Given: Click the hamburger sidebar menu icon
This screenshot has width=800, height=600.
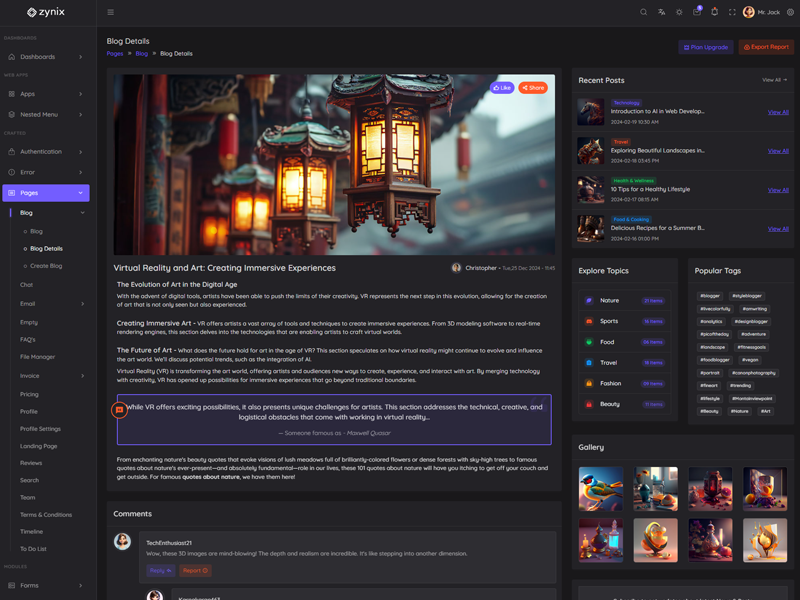Looking at the screenshot, I should (110, 12).
